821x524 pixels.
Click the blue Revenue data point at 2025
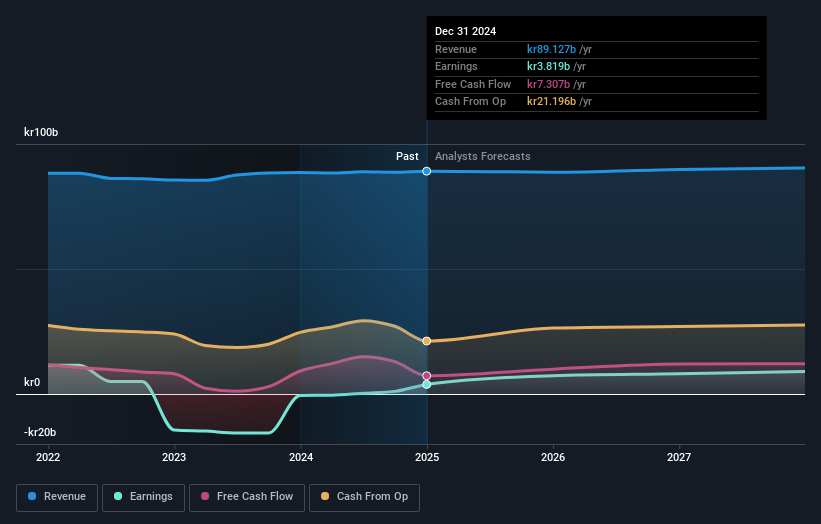[427, 171]
